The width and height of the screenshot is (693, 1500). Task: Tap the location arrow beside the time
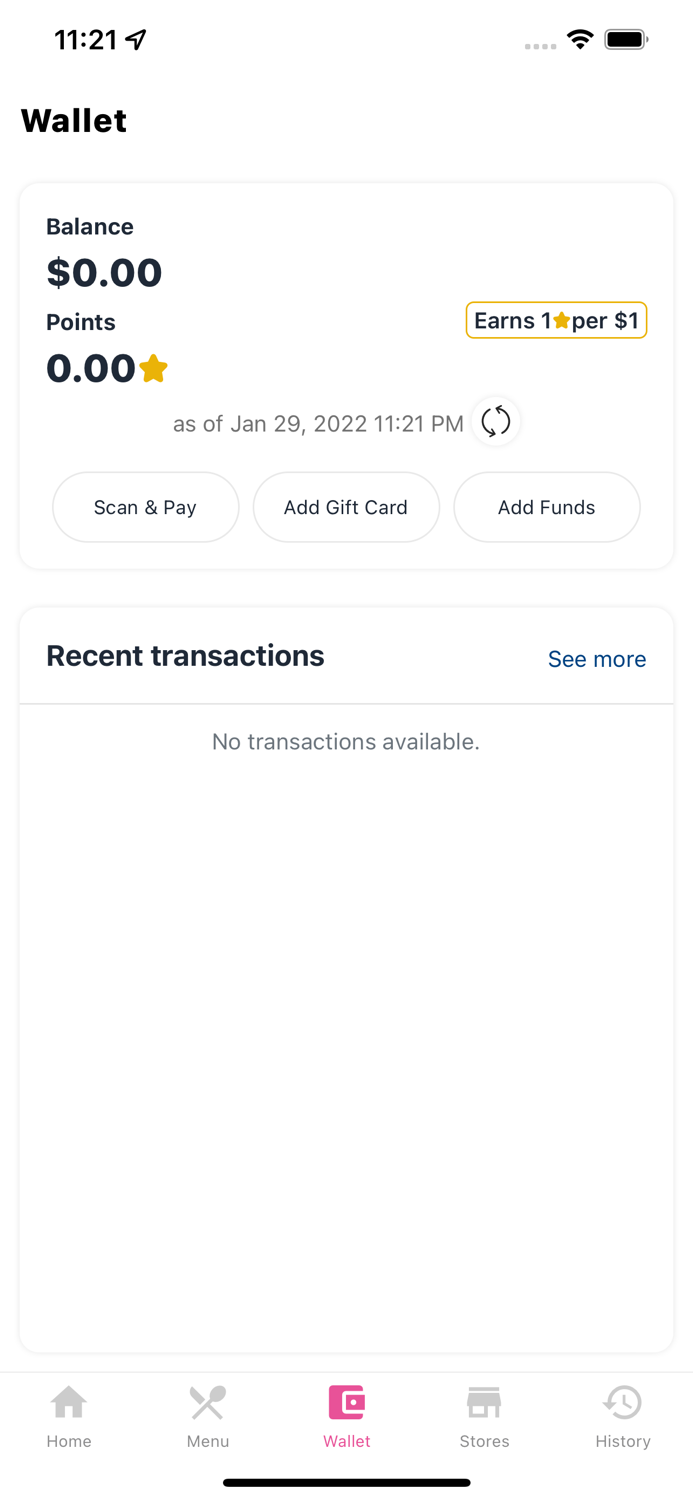(136, 40)
